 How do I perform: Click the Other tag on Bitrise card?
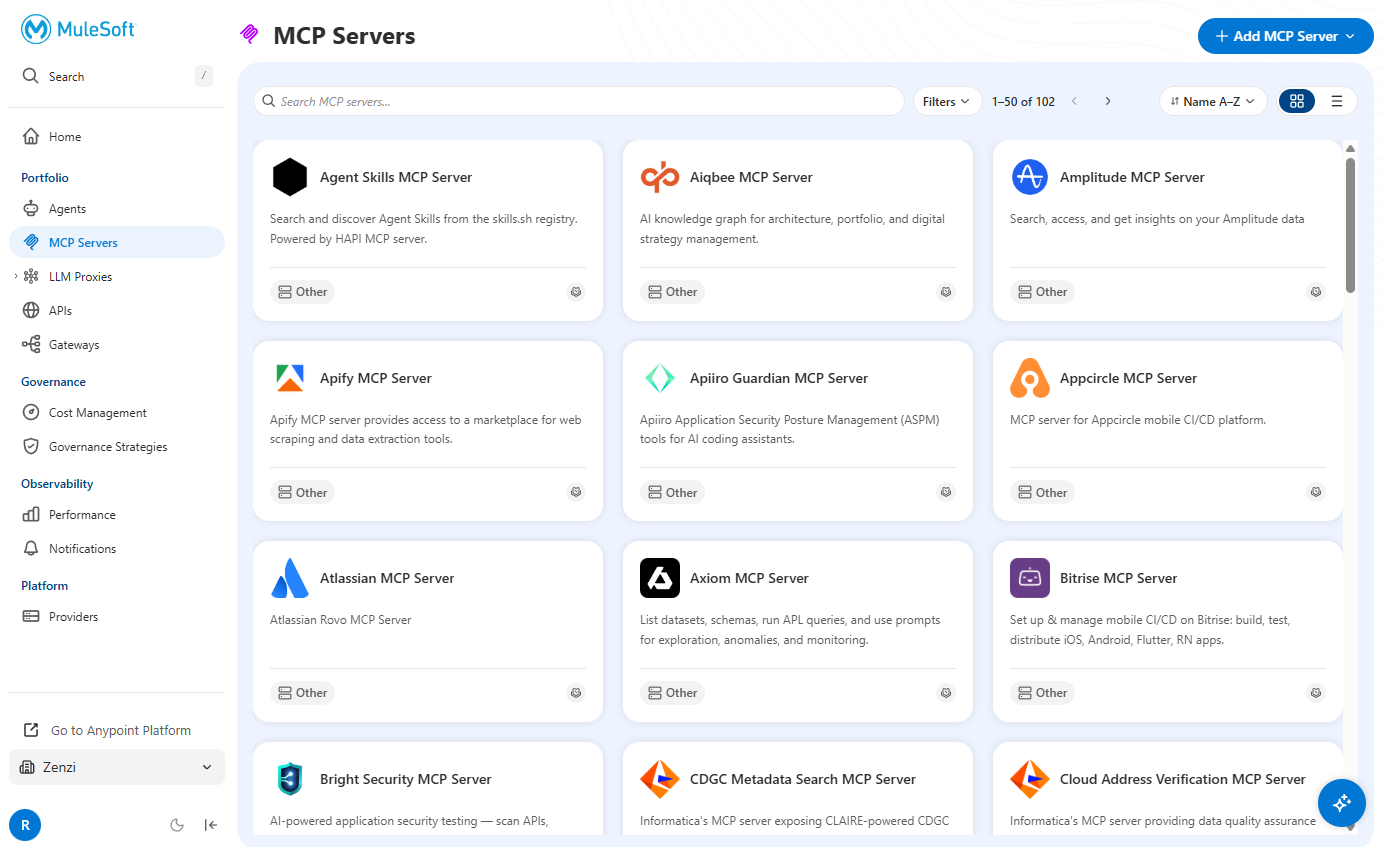[1042, 692]
